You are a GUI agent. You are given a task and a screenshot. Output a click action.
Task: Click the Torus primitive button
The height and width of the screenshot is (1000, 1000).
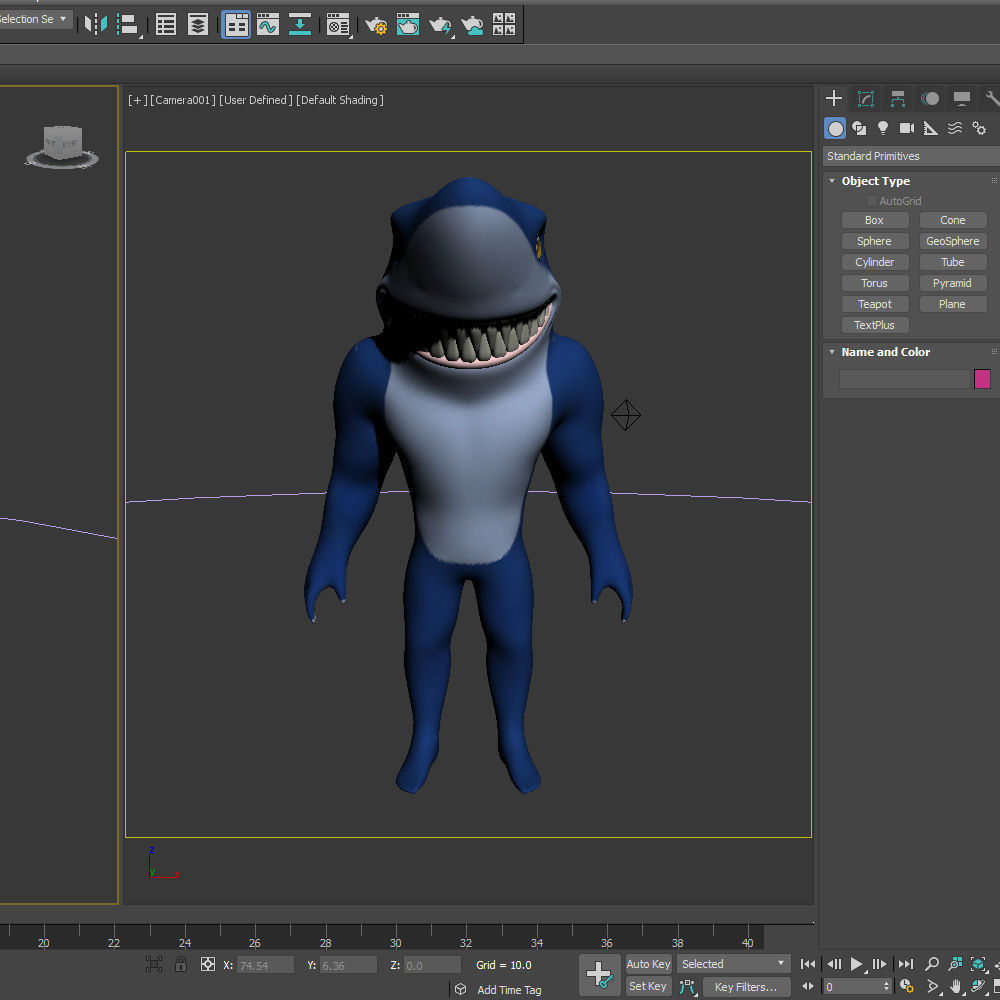(x=874, y=283)
